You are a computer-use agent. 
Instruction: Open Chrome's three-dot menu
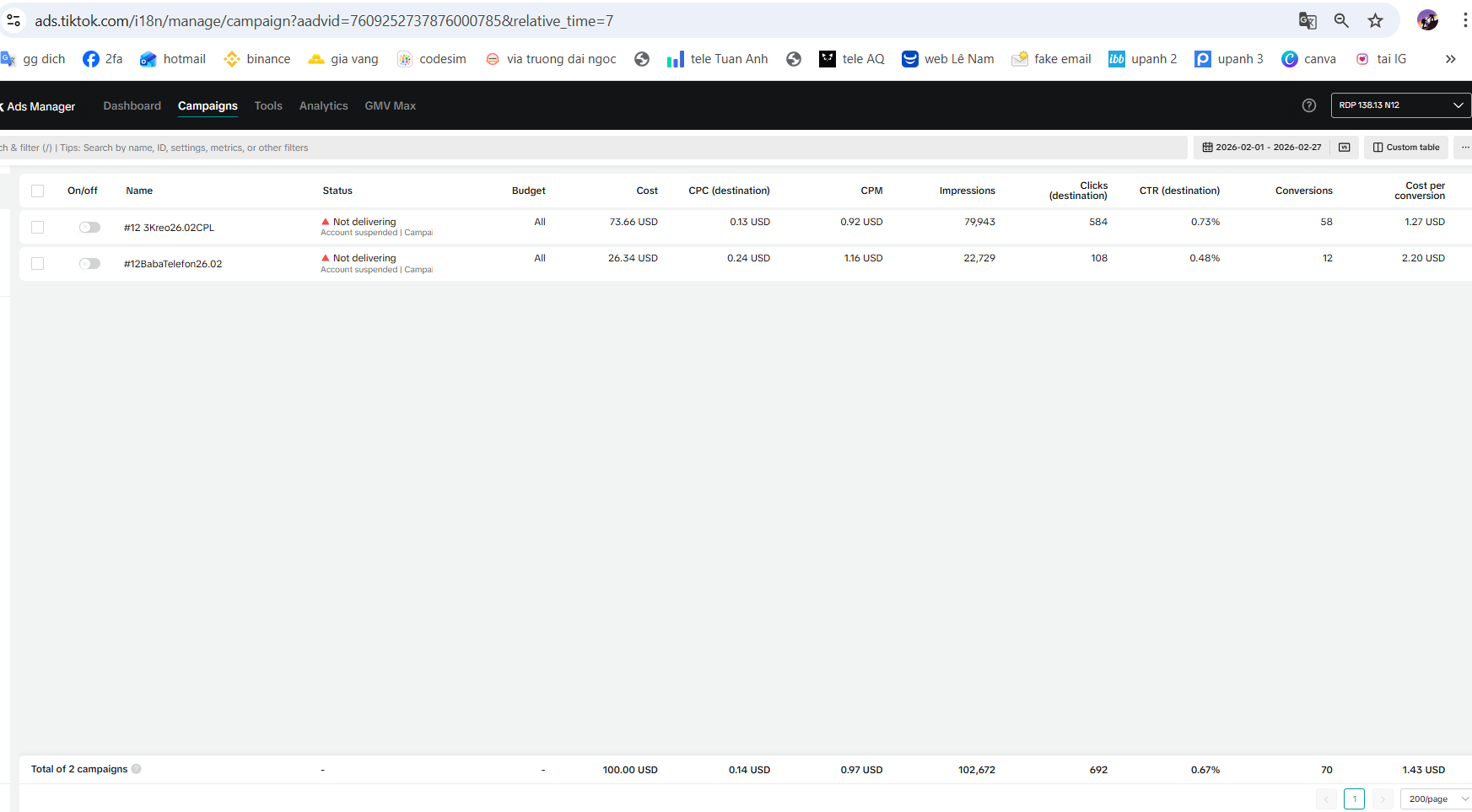(x=1465, y=21)
